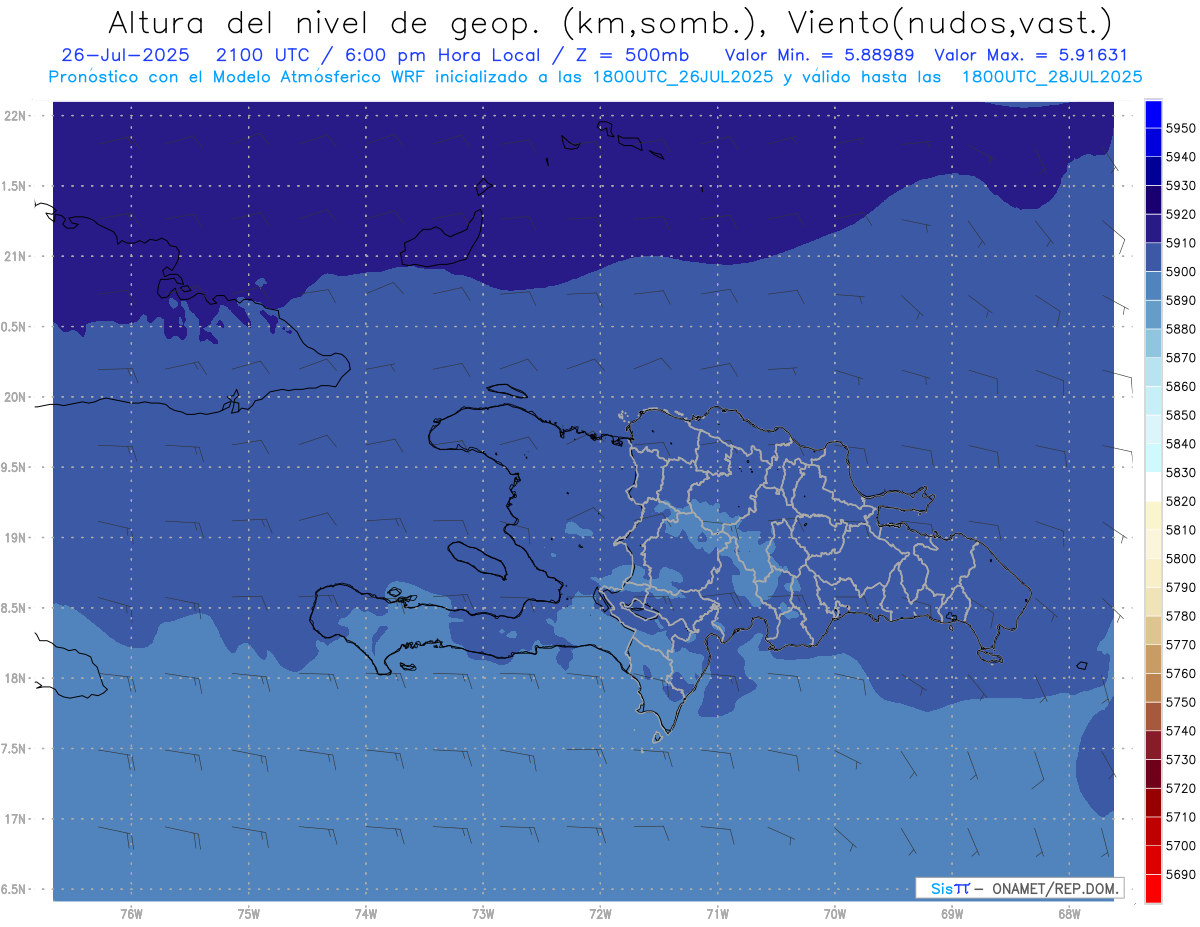Click the 5820 value on the color scale
This screenshot has height=927, width=1200.
1180,501
